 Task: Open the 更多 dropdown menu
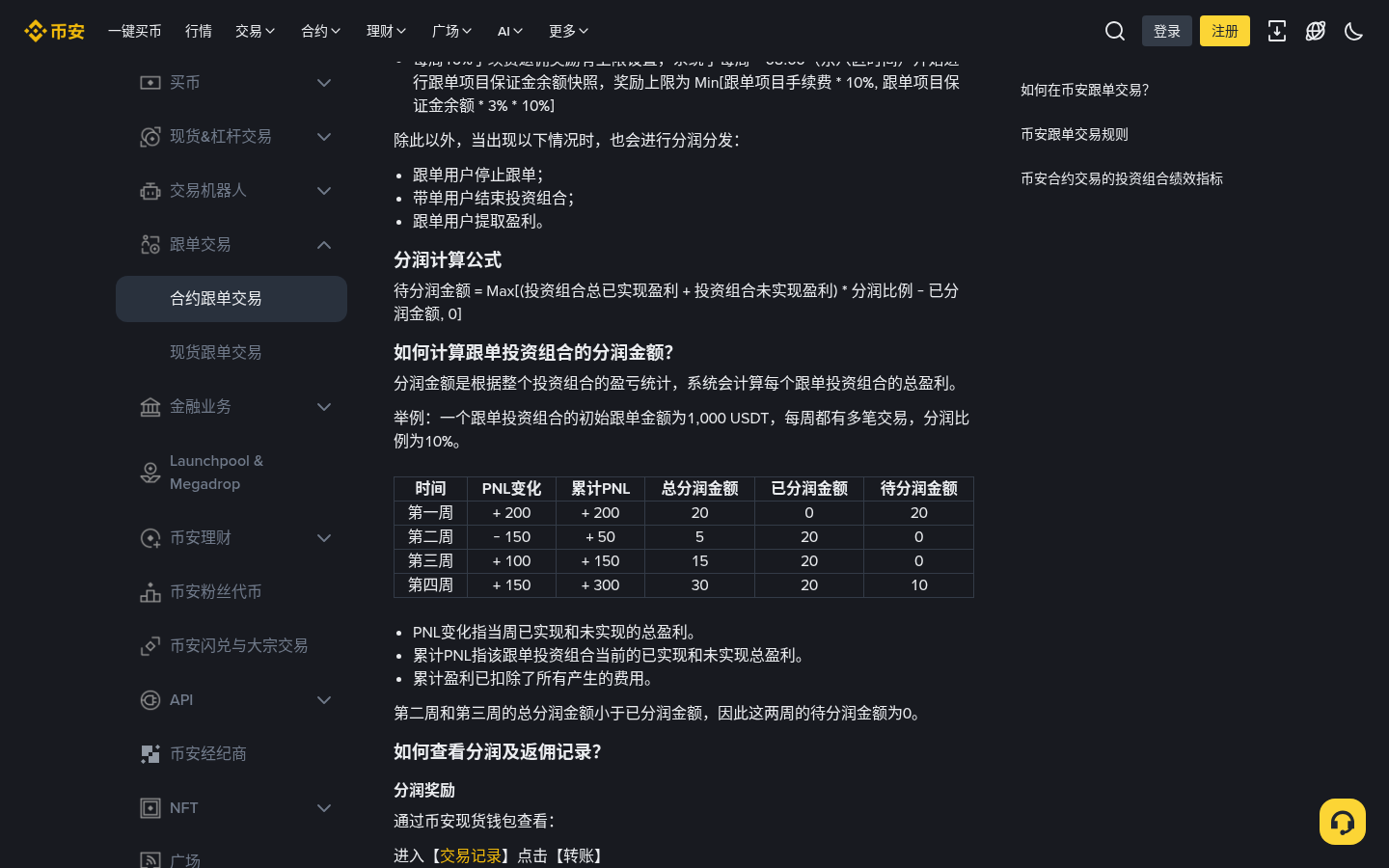568,31
